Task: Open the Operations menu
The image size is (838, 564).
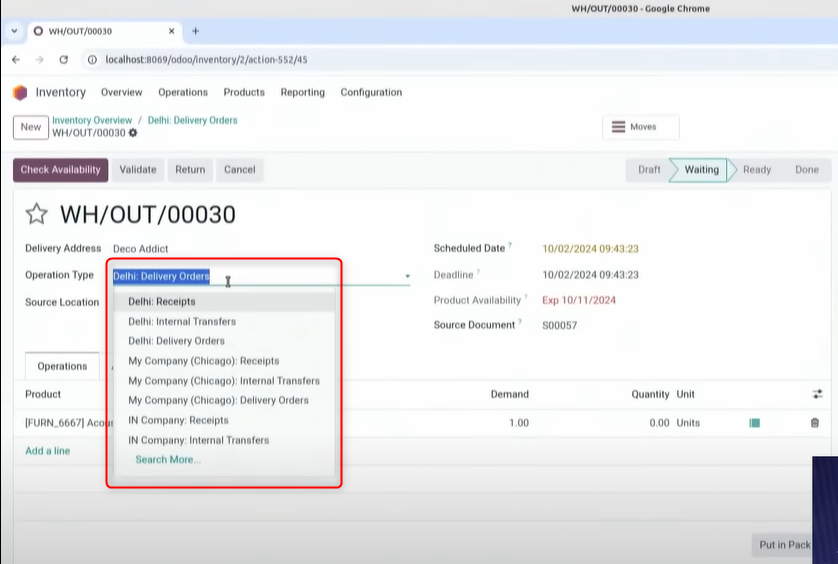Action: tap(183, 92)
